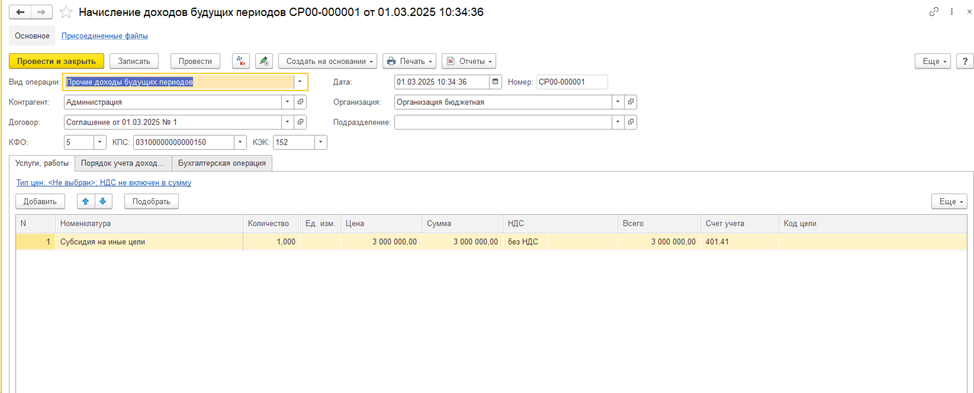The height and width of the screenshot is (393, 974).
Task: Open the Присоединенные файлы link
Action: point(104,36)
